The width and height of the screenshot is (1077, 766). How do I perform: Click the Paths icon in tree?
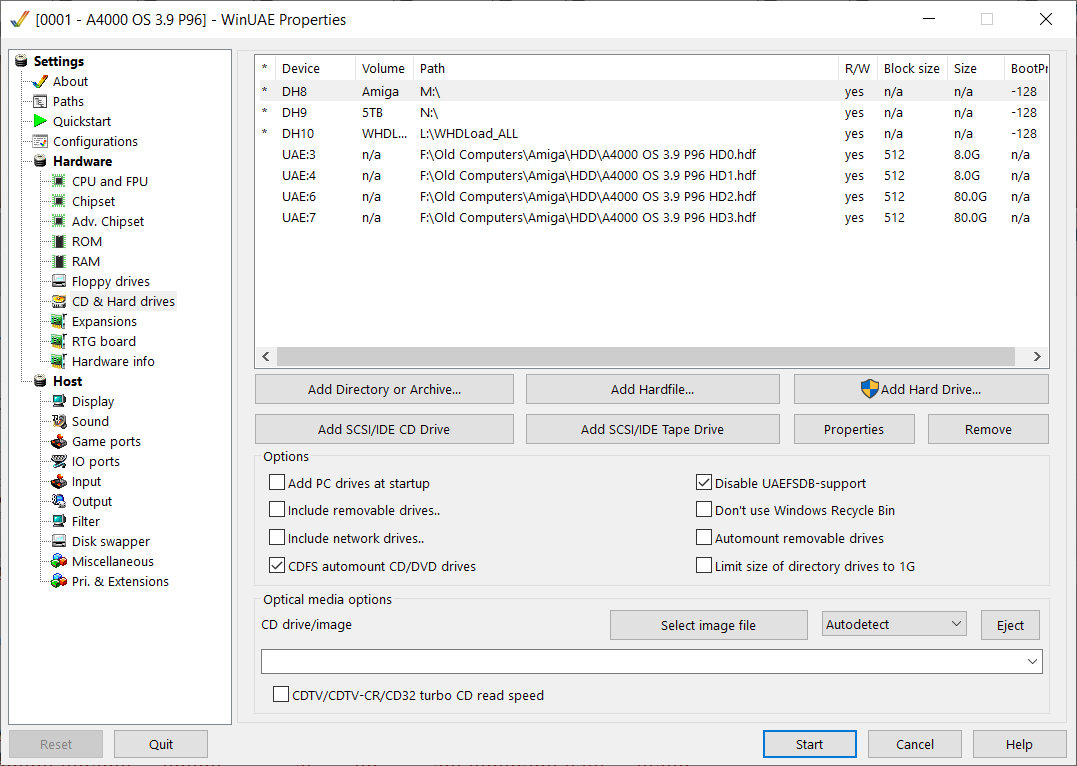click(x=40, y=101)
